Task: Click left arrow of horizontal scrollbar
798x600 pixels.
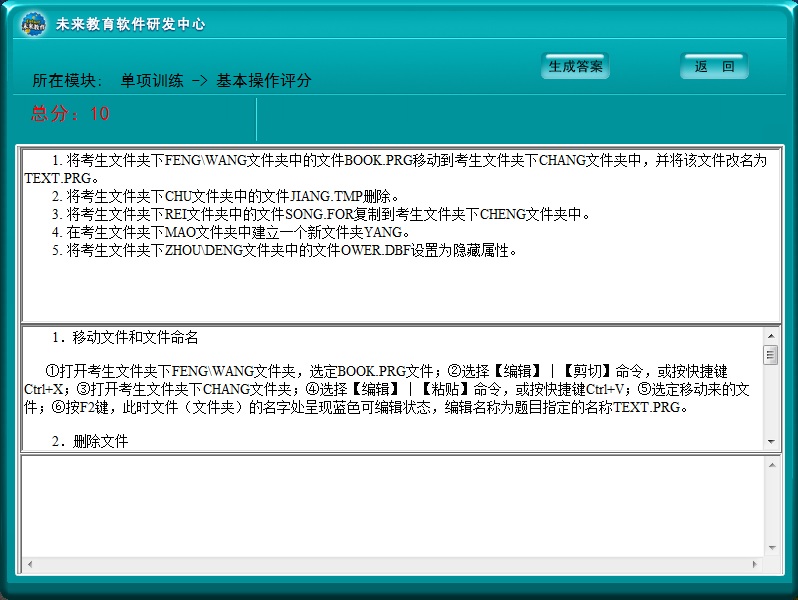Action: point(30,564)
